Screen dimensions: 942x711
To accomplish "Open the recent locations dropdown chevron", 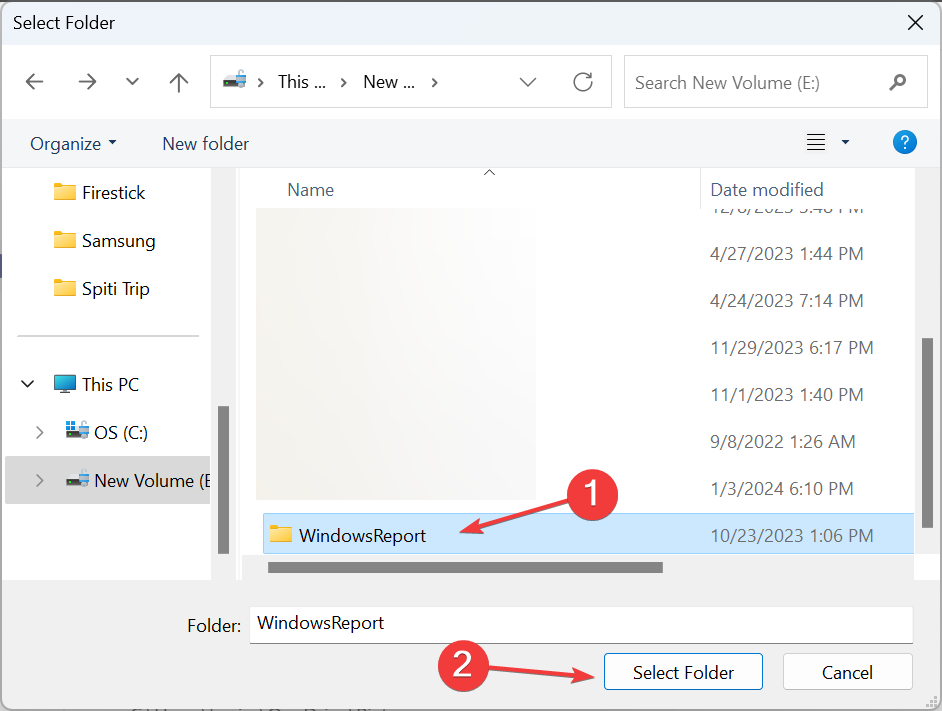I will [x=132, y=82].
